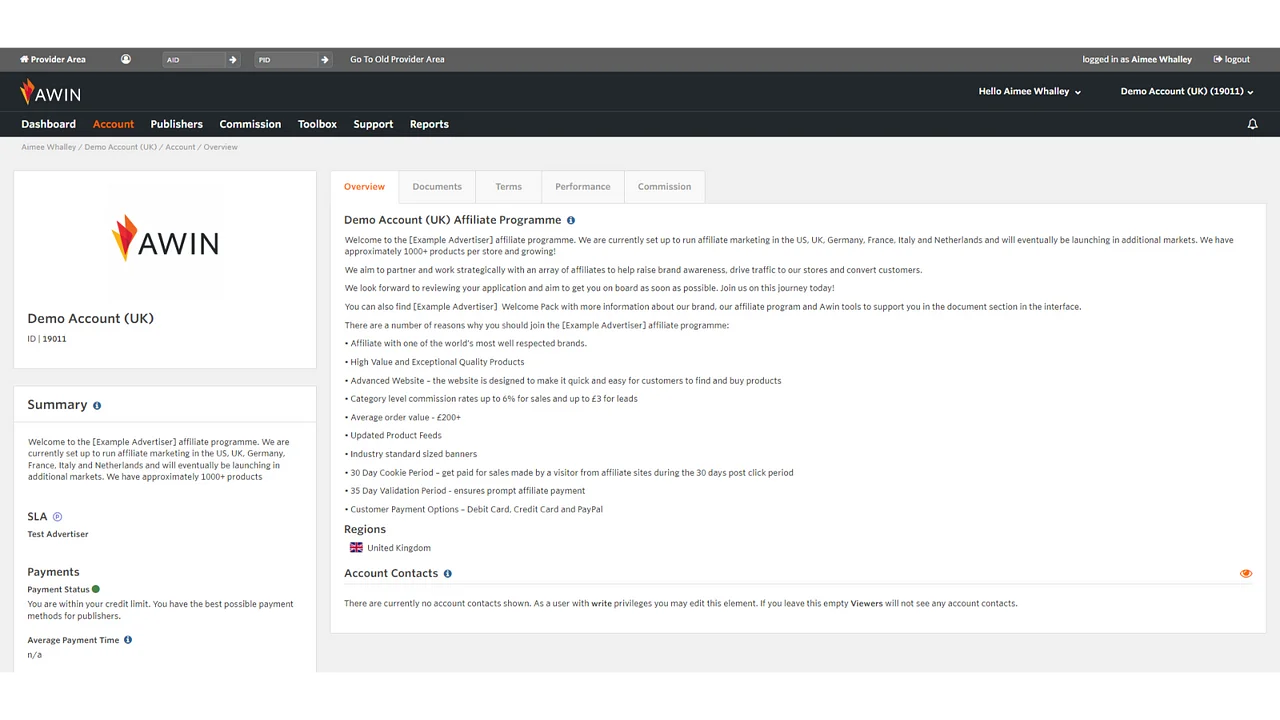Click the United Kingdom flag under Regions

tap(356, 547)
